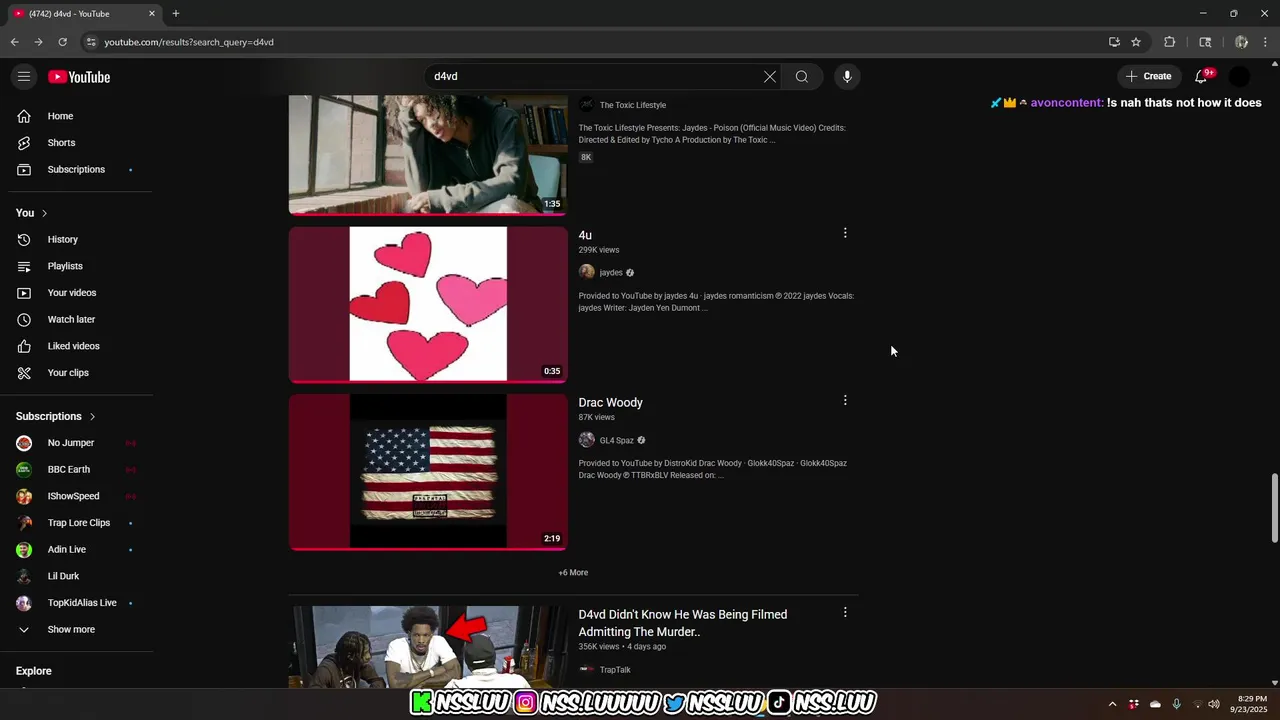Open the account avatar menu
This screenshot has height=720, width=1280.
point(1239,76)
